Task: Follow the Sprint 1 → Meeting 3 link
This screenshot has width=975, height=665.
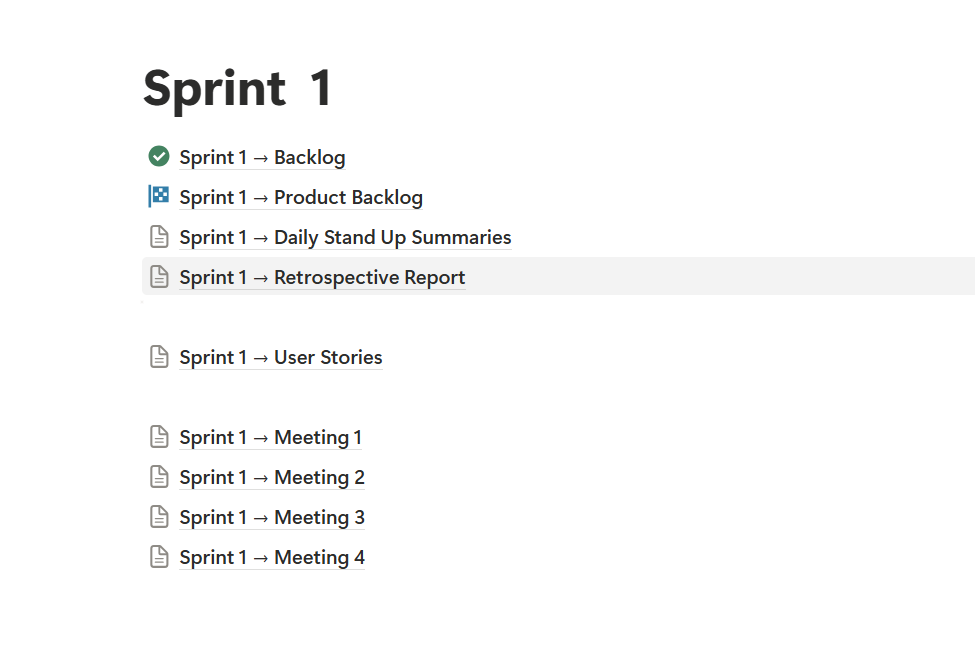Action: pyautogui.click(x=272, y=517)
